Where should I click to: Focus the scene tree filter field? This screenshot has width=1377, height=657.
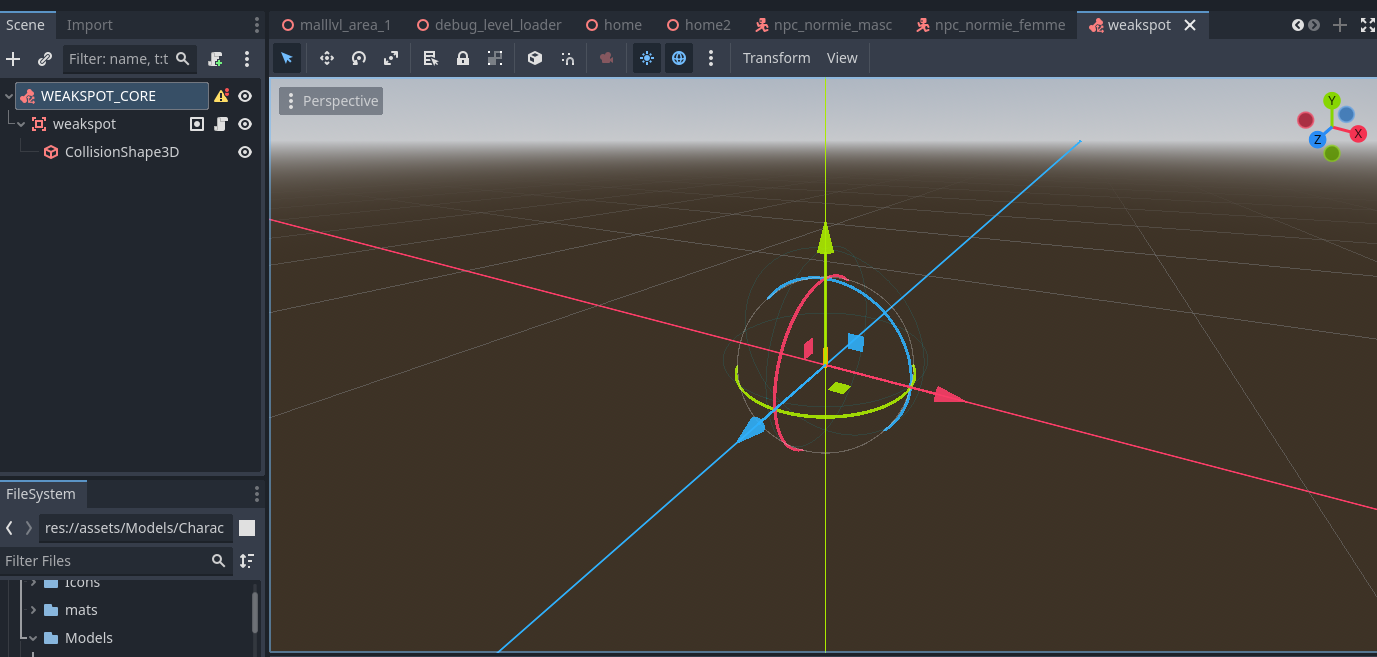tap(130, 59)
